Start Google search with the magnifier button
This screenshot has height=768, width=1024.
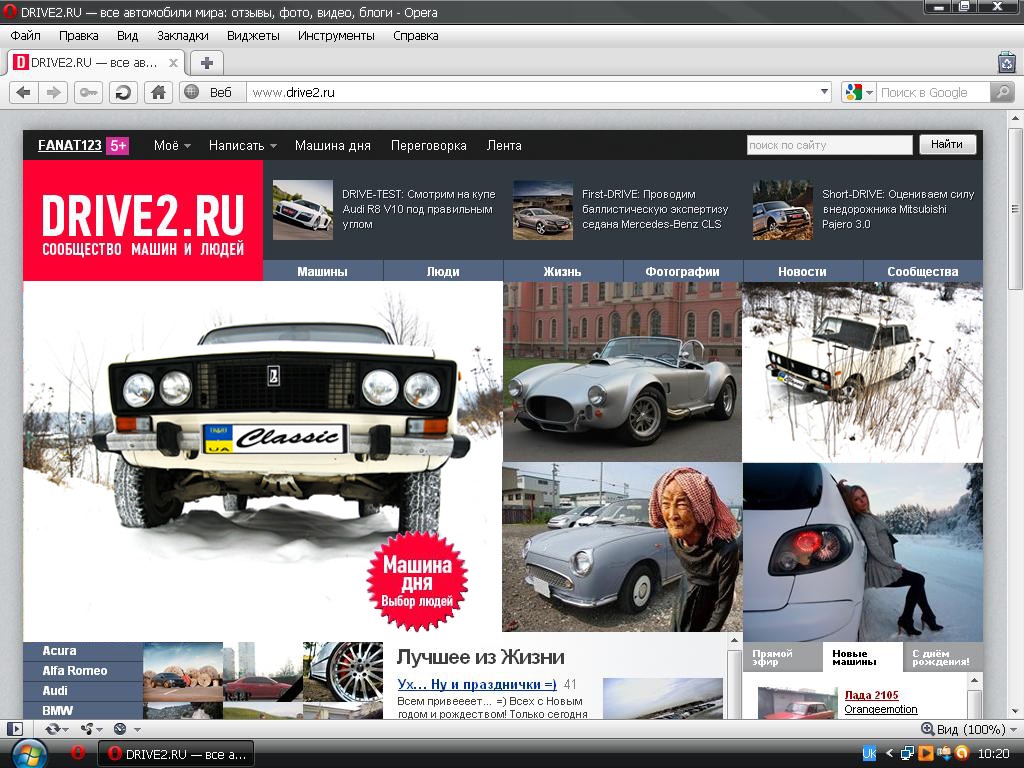pos(1002,93)
